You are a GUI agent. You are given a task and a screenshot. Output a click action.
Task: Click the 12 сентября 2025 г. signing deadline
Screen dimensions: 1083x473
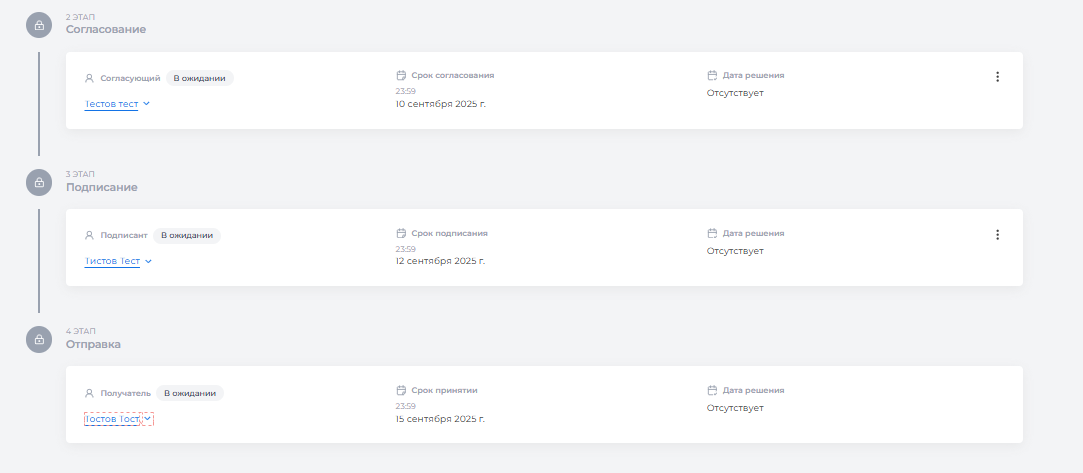pyautogui.click(x=440, y=261)
